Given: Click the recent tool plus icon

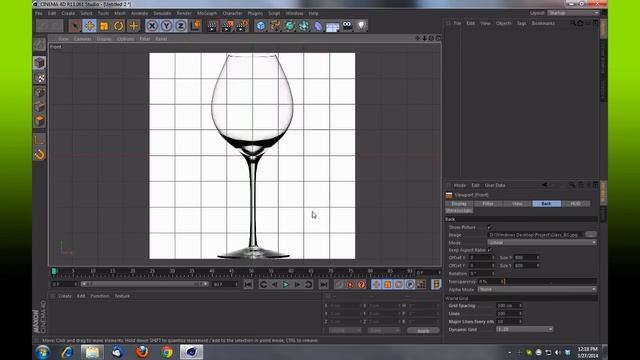Looking at the screenshot, I should click(x=133, y=26).
